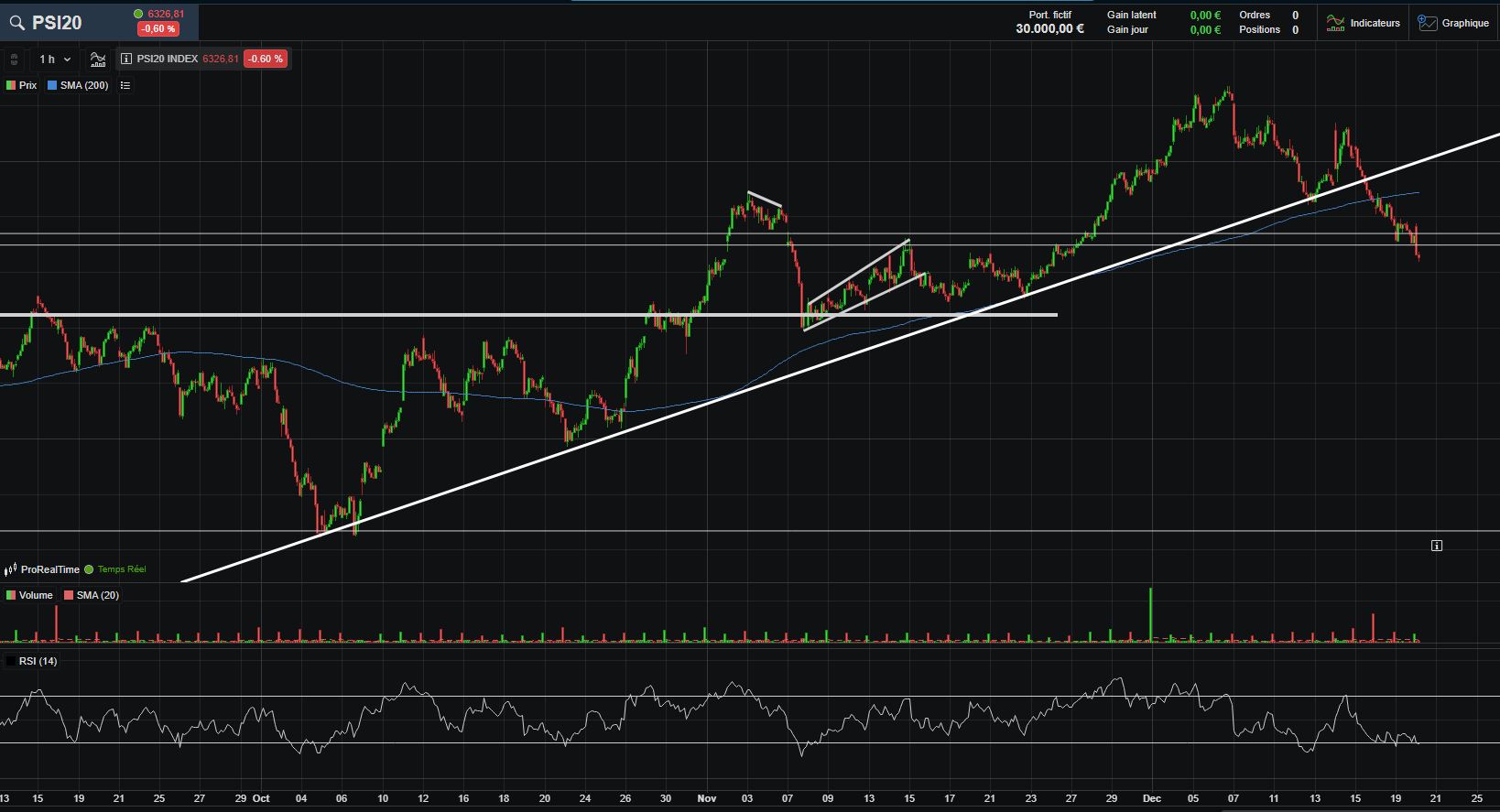Open the Indicateurs menu
Screen dimensions: 1500x812
click(x=1364, y=23)
